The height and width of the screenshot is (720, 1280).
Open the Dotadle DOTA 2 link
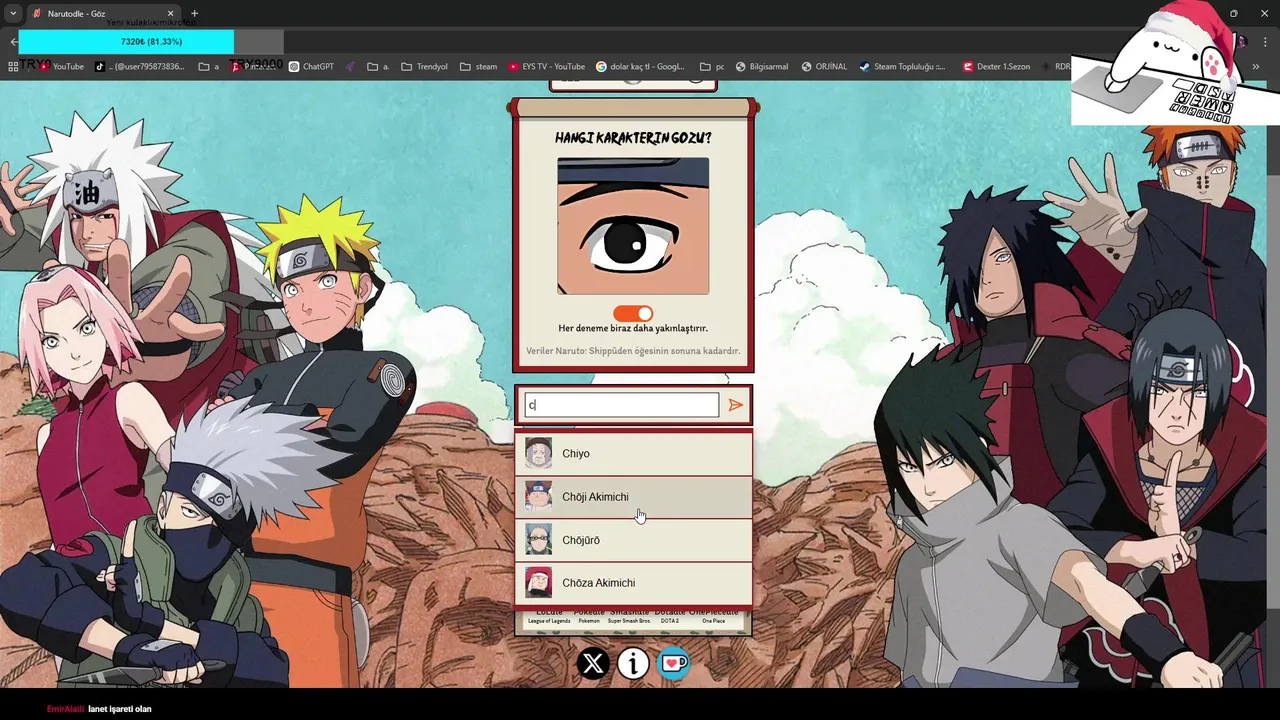[x=670, y=616]
